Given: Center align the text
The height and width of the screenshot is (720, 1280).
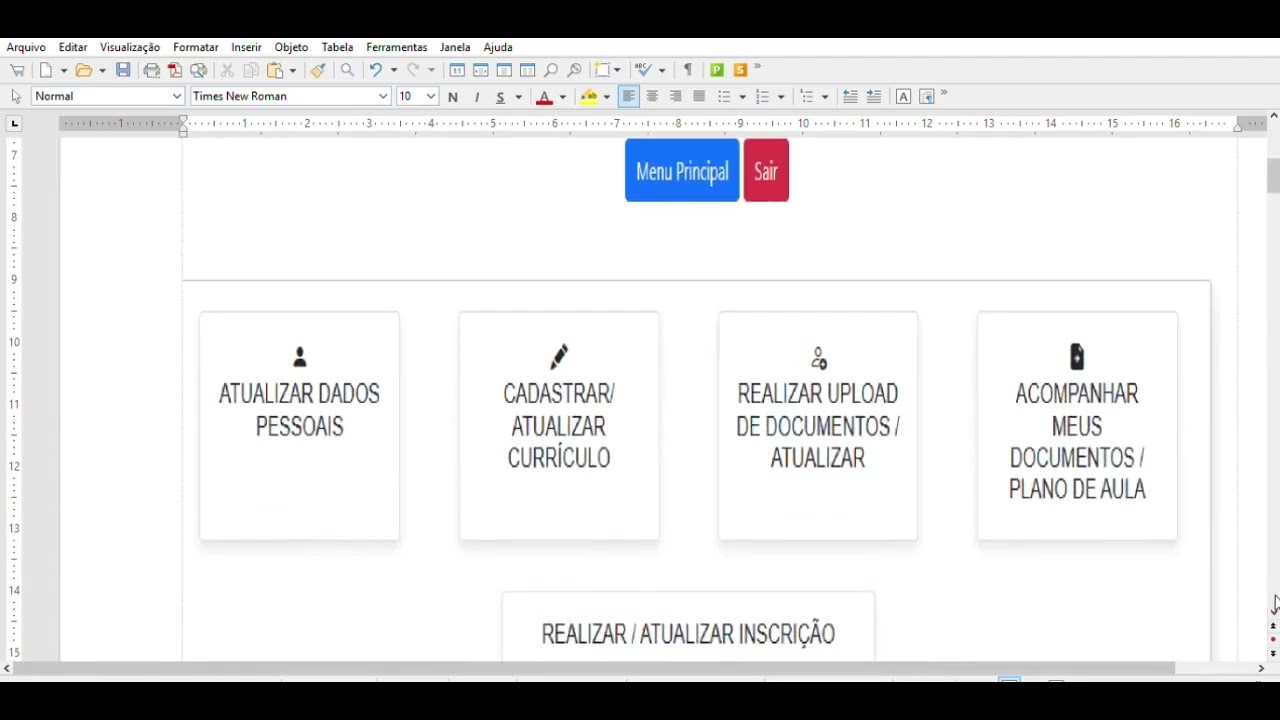Looking at the screenshot, I should [x=652, y=96].
